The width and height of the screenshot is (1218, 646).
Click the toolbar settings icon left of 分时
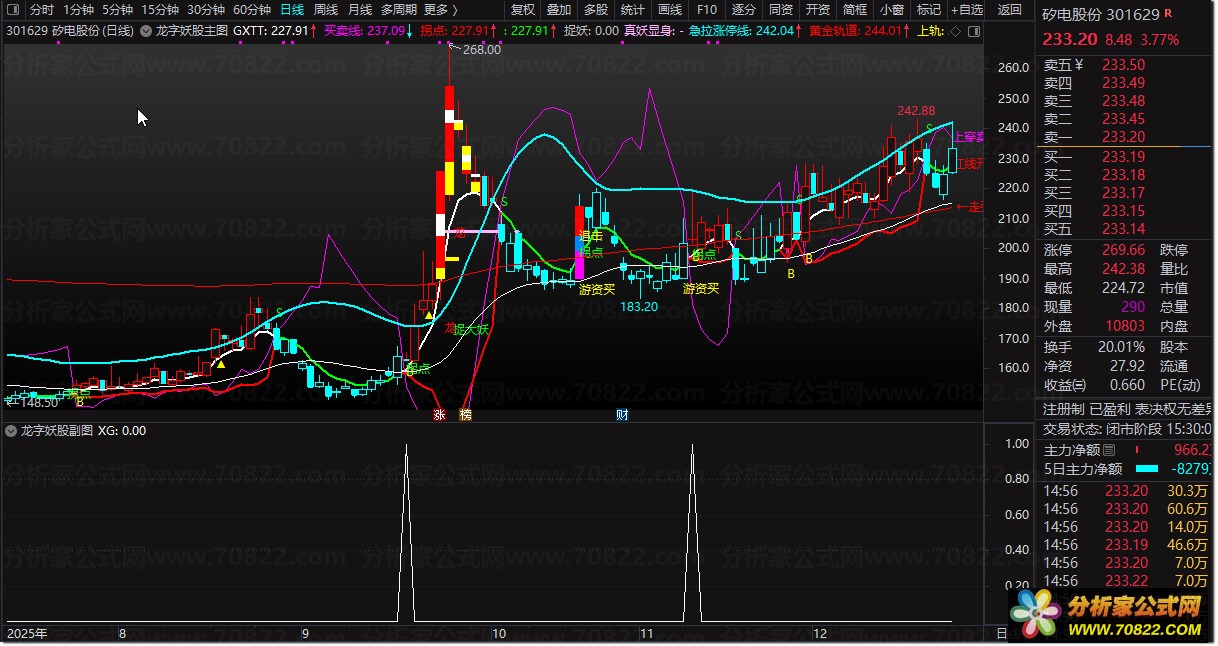point(14,10)
